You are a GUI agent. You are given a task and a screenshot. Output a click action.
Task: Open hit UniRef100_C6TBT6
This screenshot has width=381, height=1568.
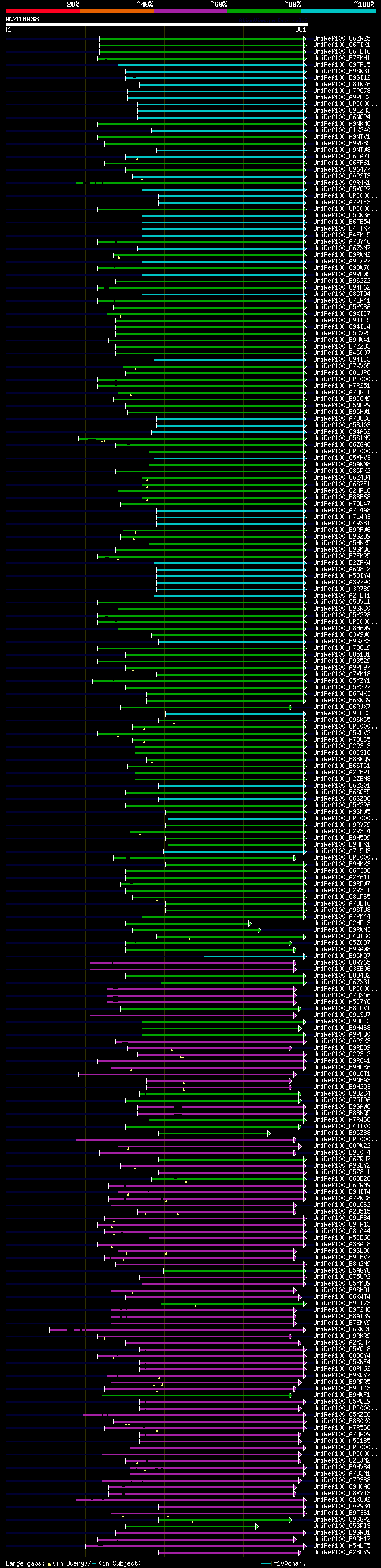click(342, 52)
